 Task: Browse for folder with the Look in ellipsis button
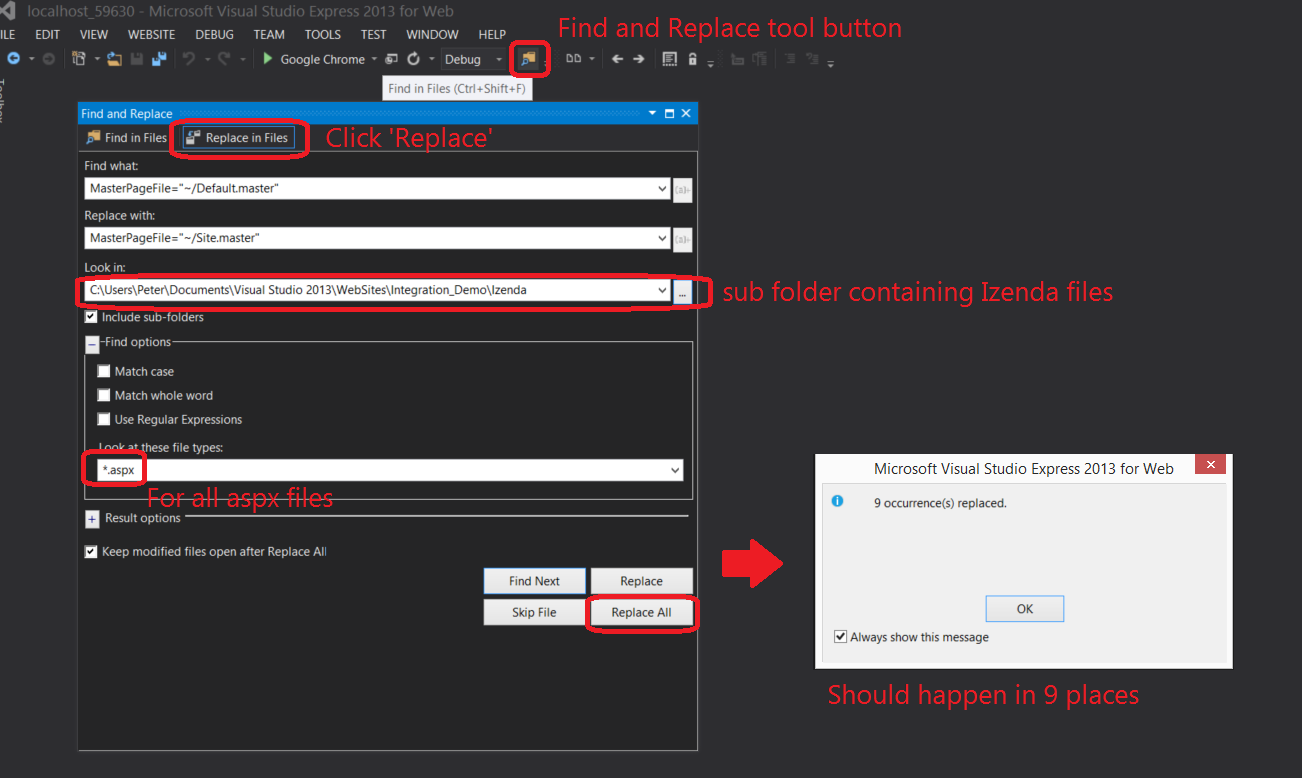[x=682, y=290]
